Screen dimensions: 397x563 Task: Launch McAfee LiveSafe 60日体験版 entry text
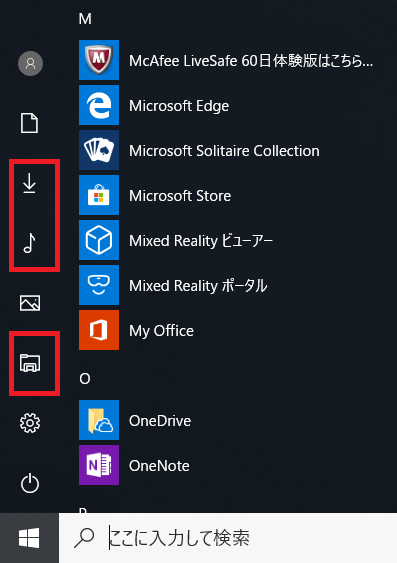pyautogui.click(x=251, y=61)
